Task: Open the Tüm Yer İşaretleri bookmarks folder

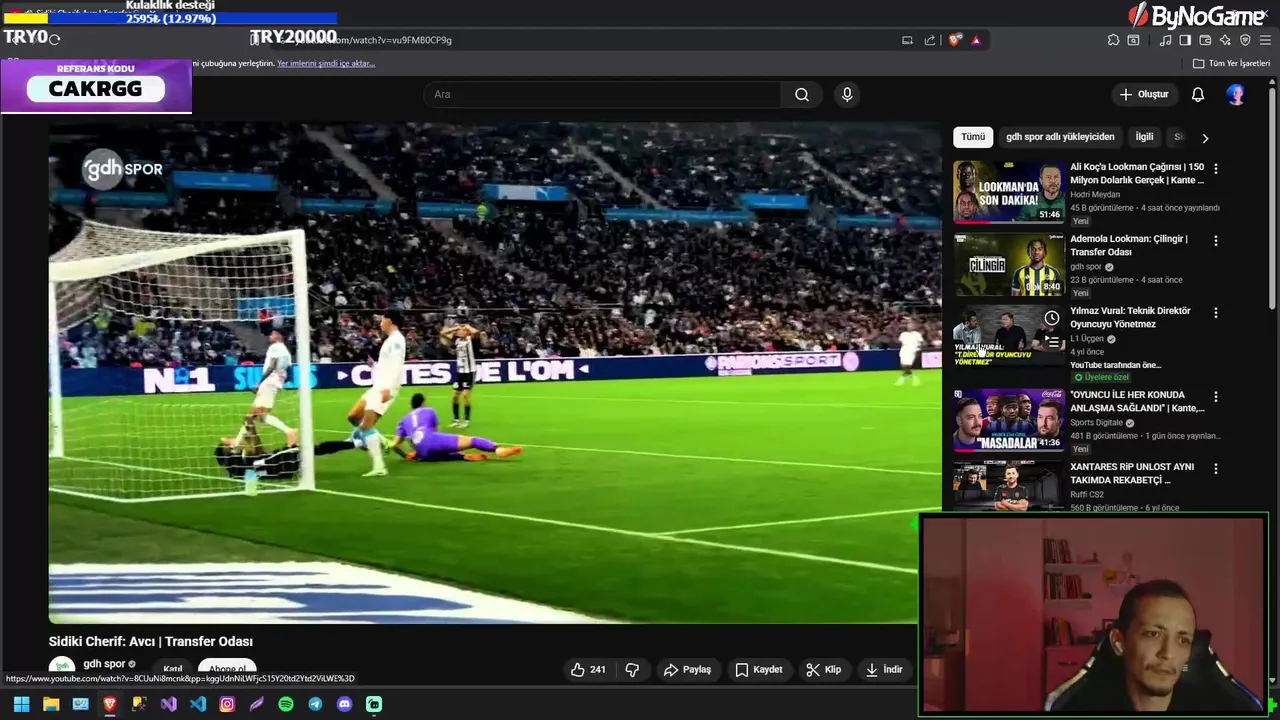Action: pos(1231,63)
